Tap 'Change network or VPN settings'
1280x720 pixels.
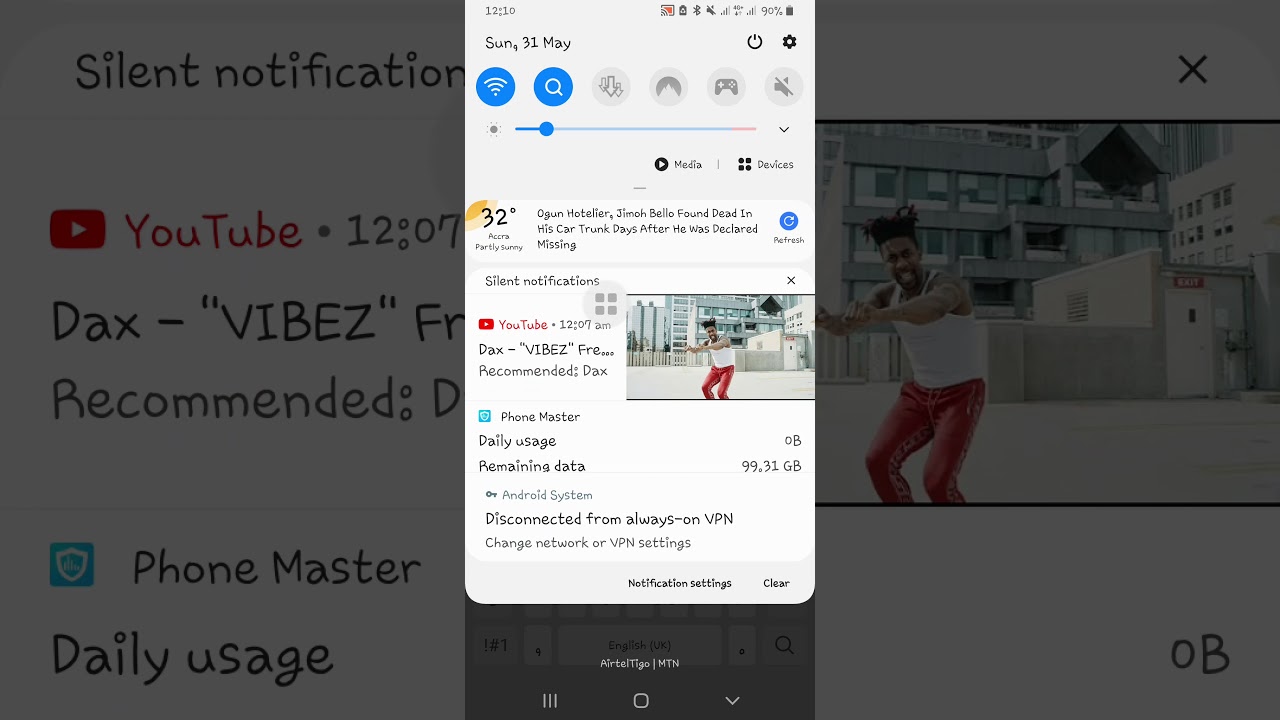(588, 543)
